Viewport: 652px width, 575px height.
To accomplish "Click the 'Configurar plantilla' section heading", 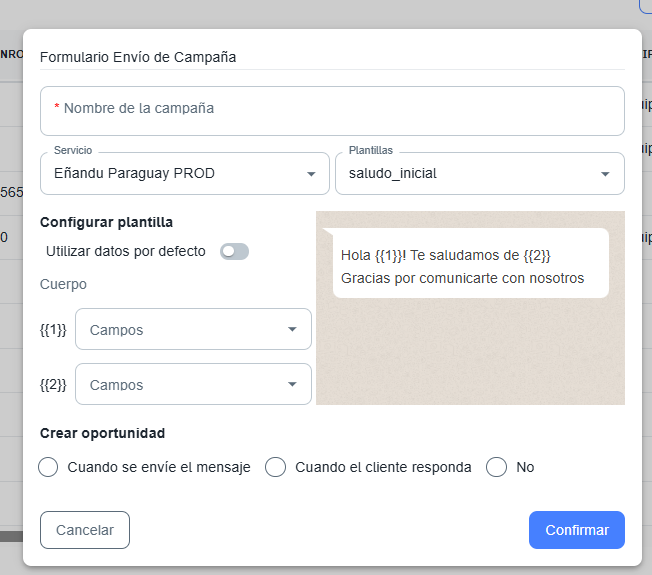I will pyautogui.click(x=106, y=222).
